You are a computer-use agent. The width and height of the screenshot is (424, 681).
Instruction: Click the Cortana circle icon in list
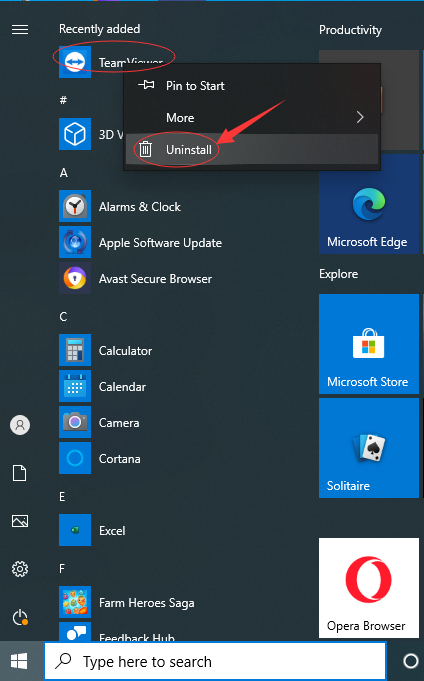click(75, 459)
